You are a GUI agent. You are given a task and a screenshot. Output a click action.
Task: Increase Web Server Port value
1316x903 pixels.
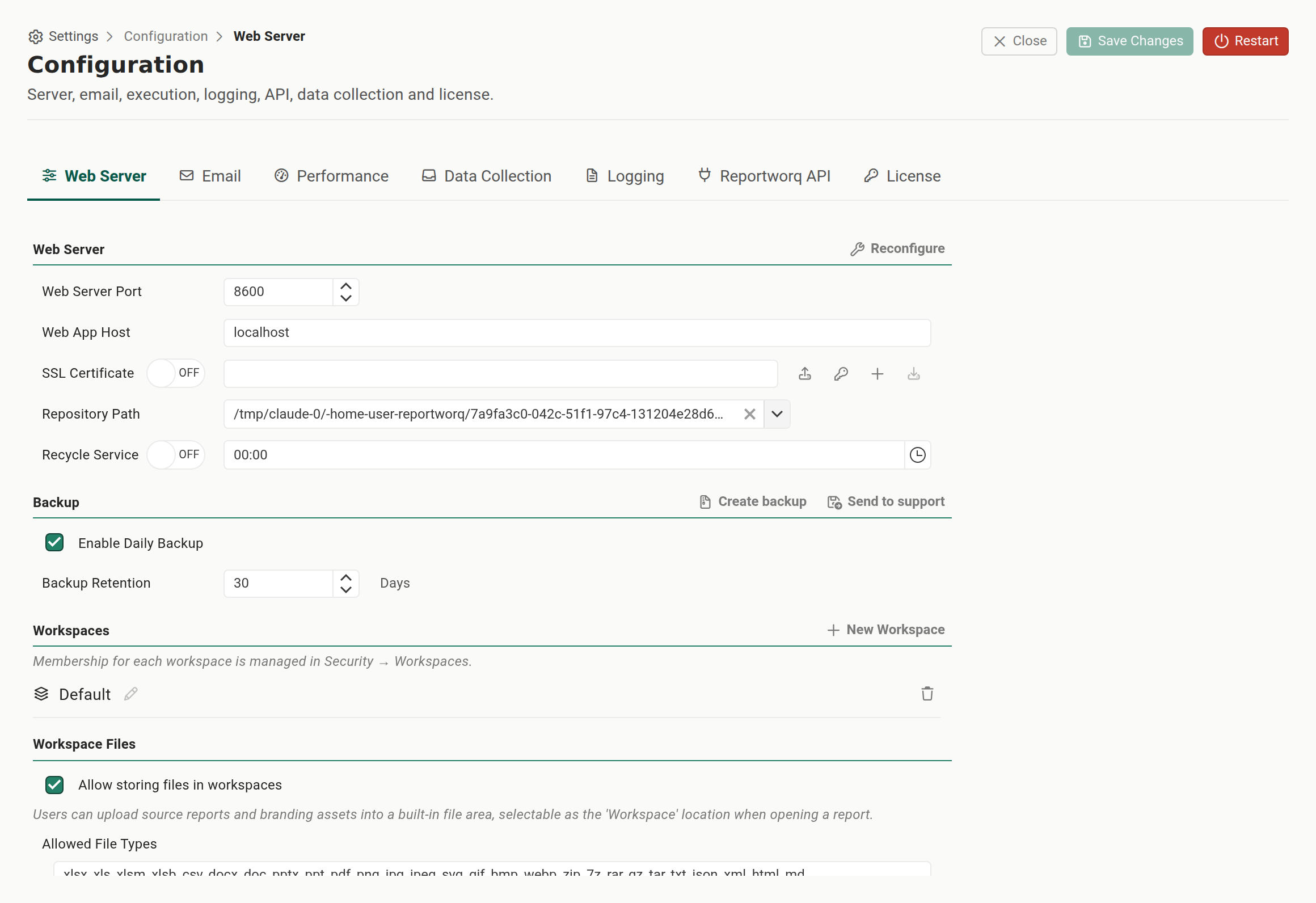[346, 286]
